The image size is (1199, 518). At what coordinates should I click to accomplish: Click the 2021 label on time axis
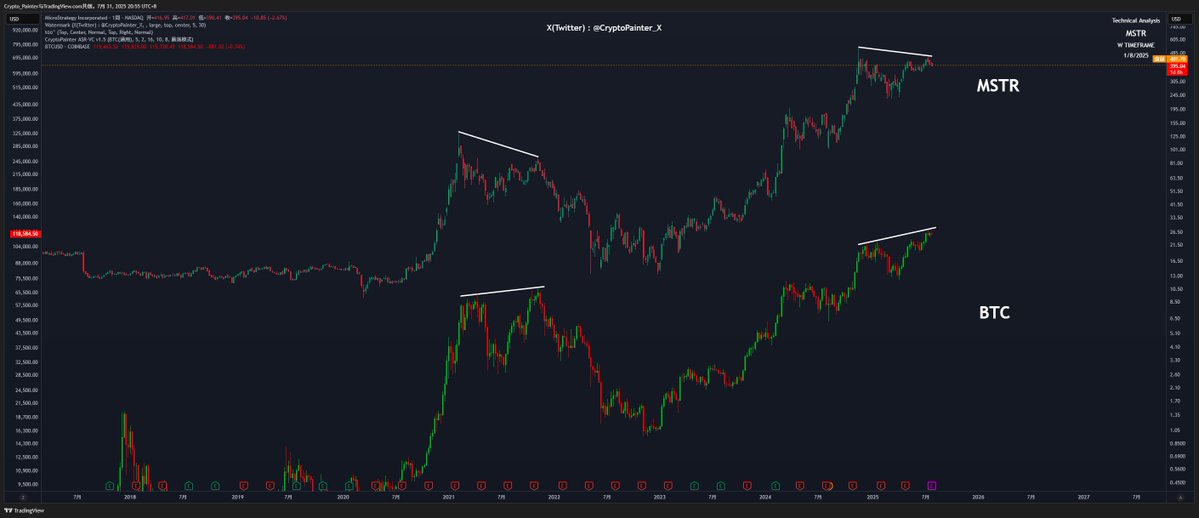tap(449, 497)
